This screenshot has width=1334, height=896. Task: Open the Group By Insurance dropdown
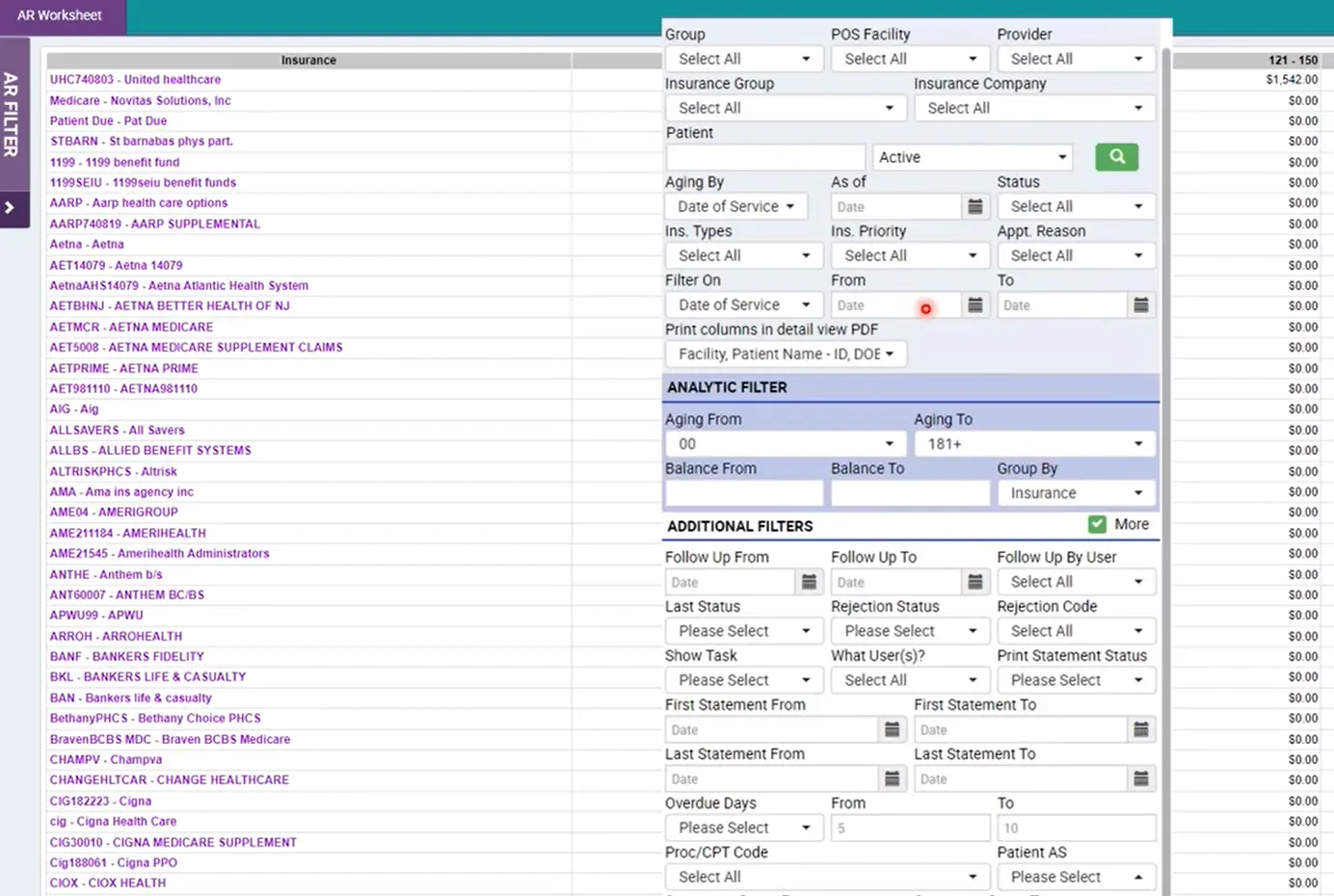coord(1077,492)
